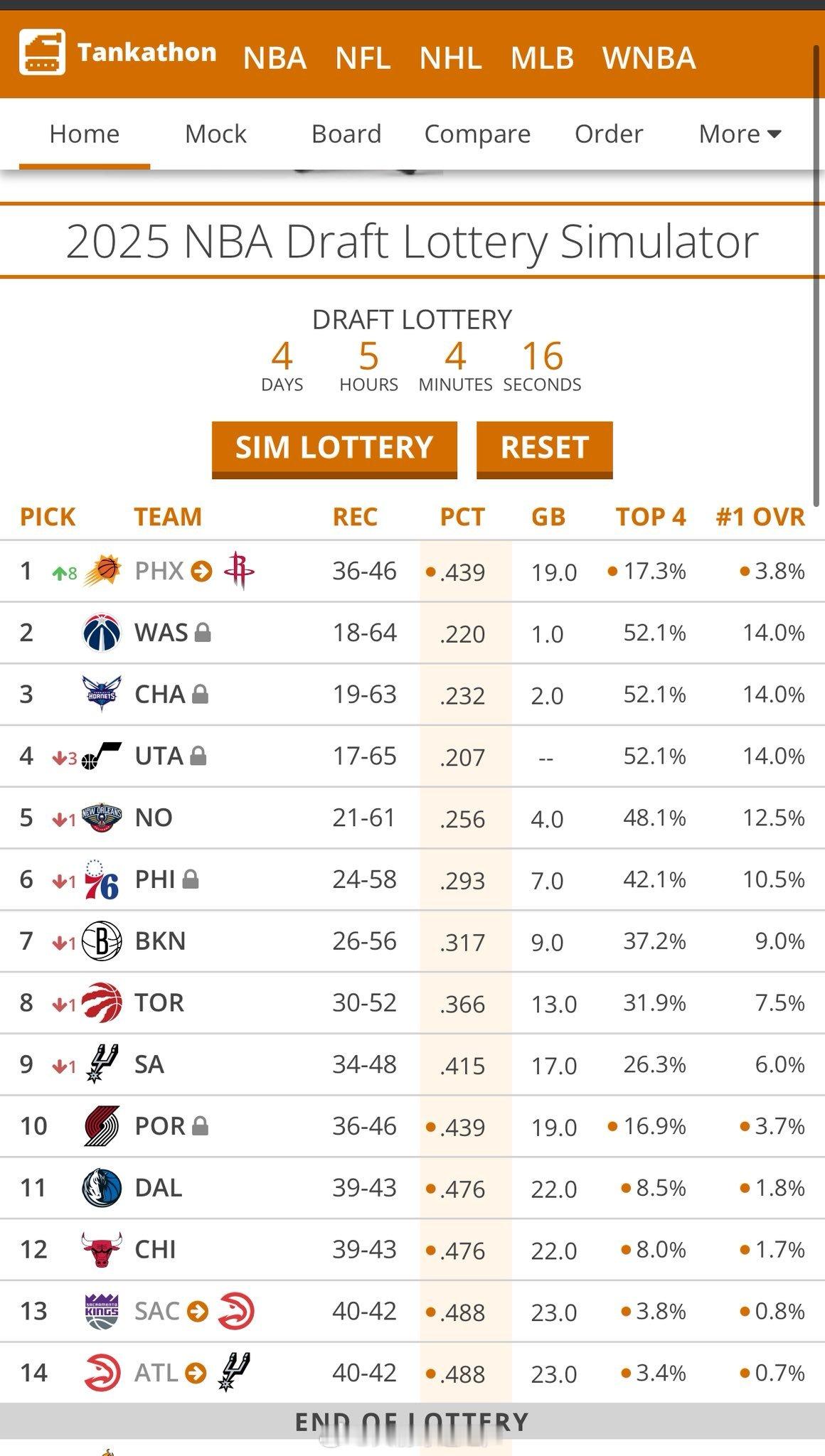
Task: Click the Portland Trail Blazers logo
Action: click(102, 1125)
